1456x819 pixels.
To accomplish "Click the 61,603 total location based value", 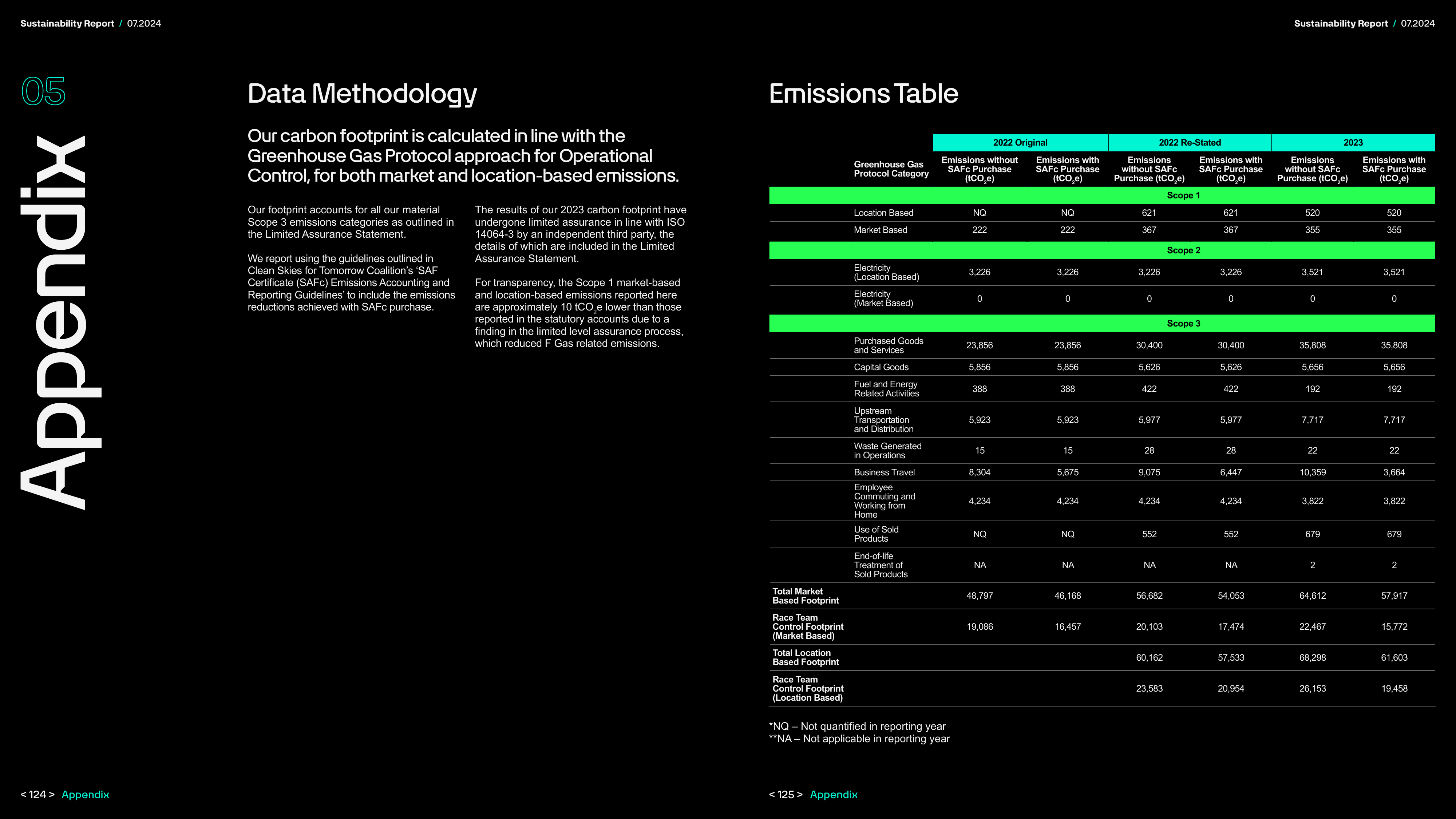I will (x=1394, y=657).
